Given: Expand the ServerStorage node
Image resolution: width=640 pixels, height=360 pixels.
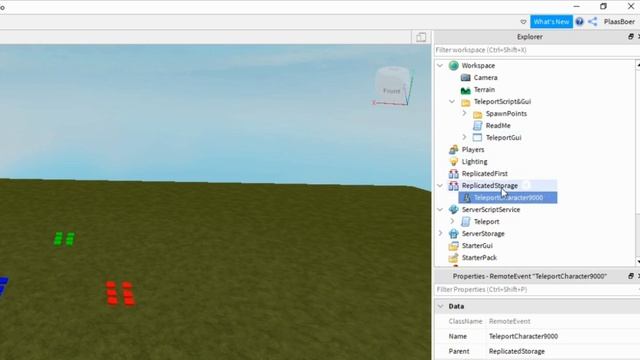Looking at the screenshot, I should 440,233.
